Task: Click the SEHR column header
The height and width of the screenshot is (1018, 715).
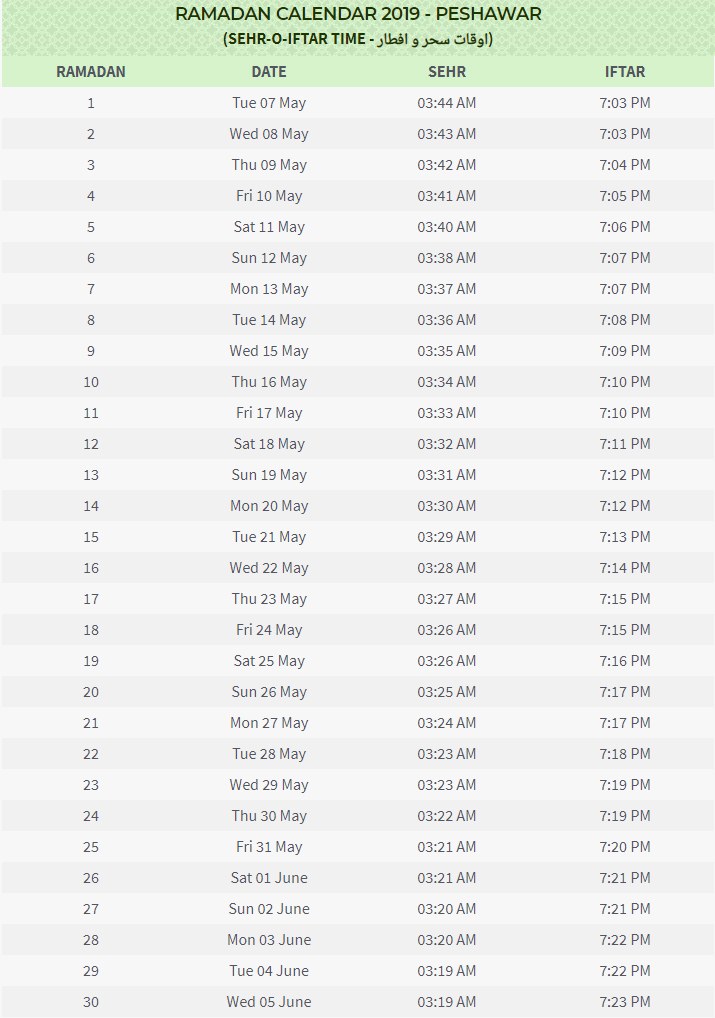Action: (x=447, y=72)
